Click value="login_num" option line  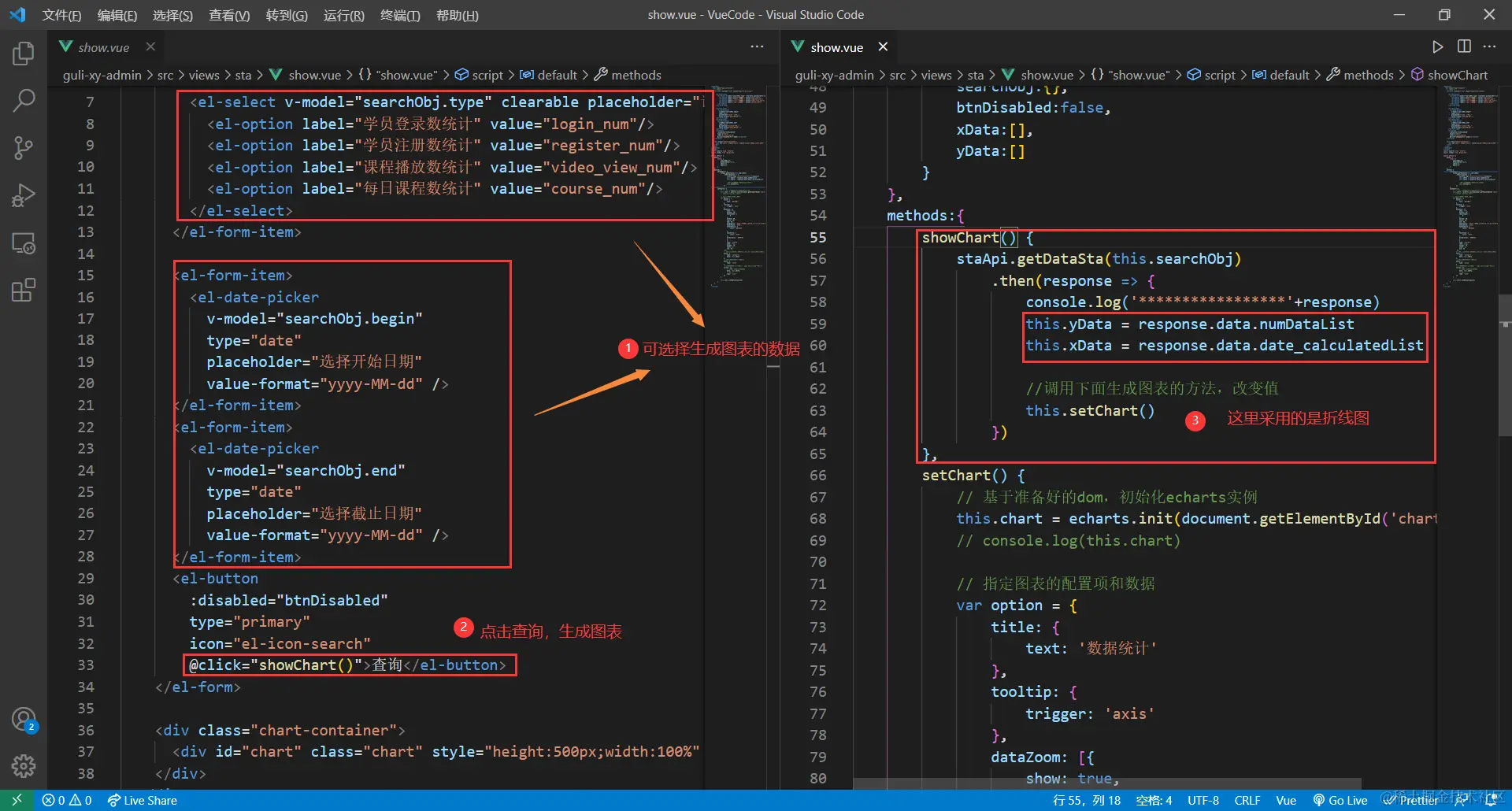(430, 124)
